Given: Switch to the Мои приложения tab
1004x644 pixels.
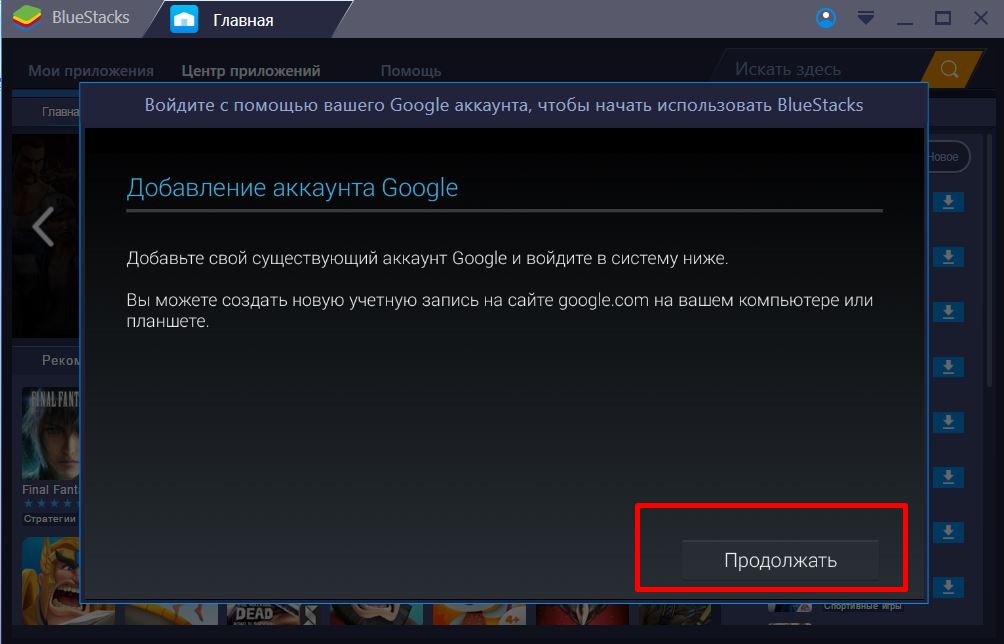Looking at the screenshot, I should 90,71.
